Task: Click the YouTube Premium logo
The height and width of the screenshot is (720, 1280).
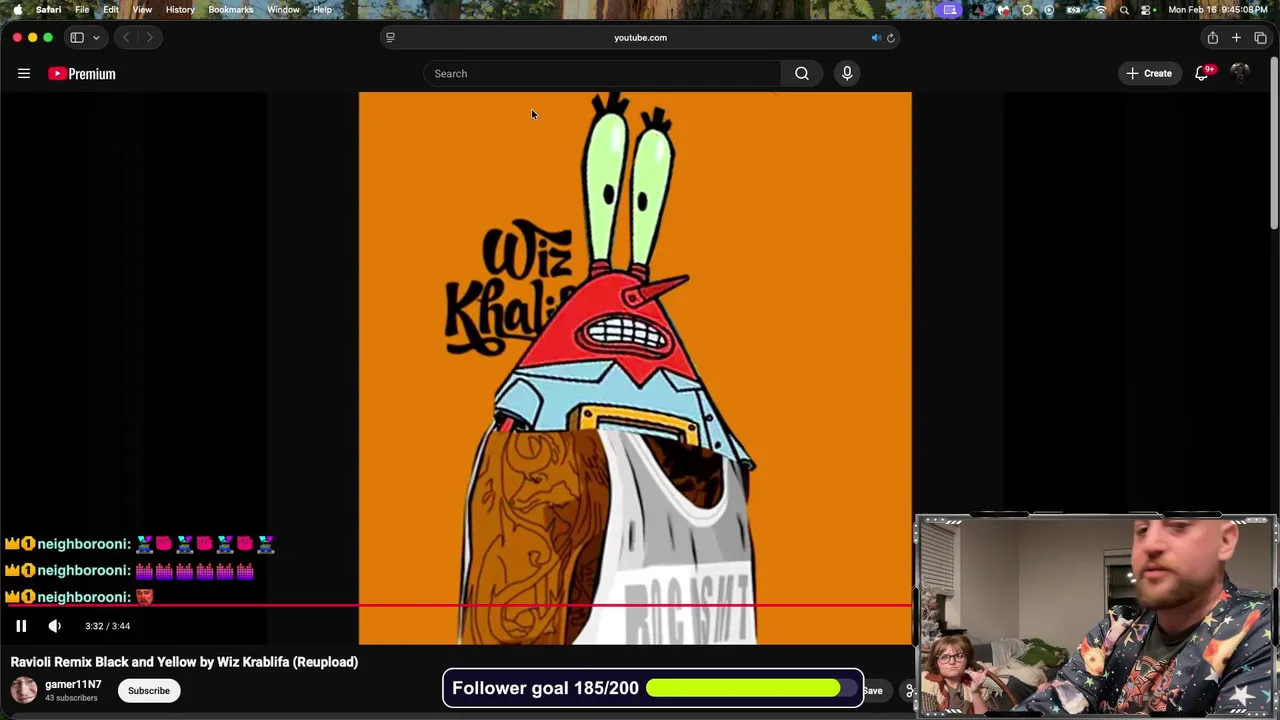Action: point(82,73)
